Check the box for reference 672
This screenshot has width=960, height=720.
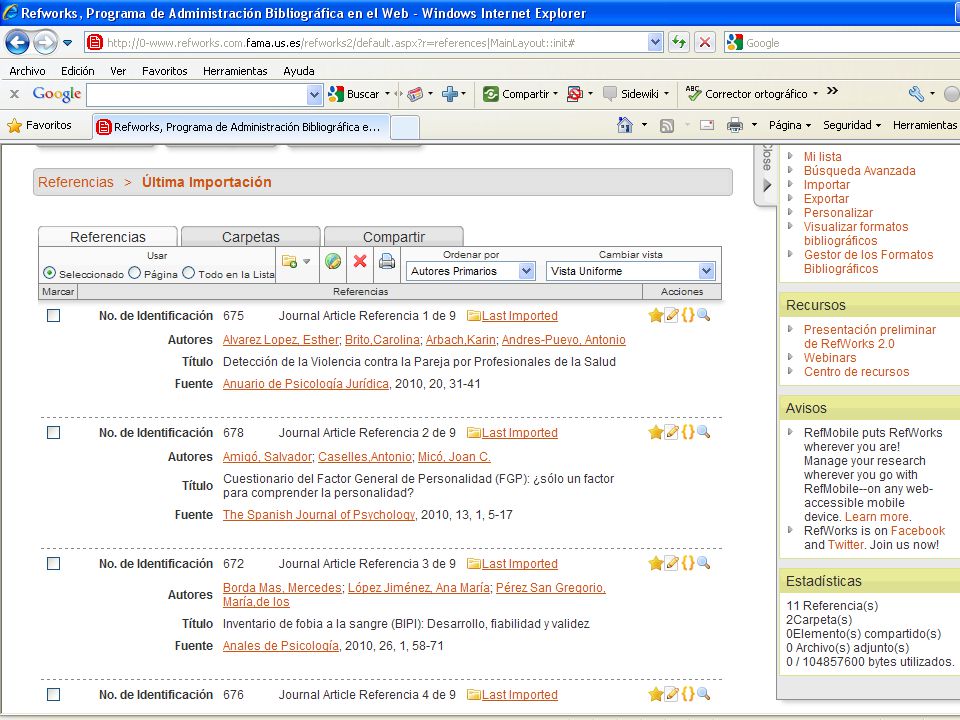(54, 563)
